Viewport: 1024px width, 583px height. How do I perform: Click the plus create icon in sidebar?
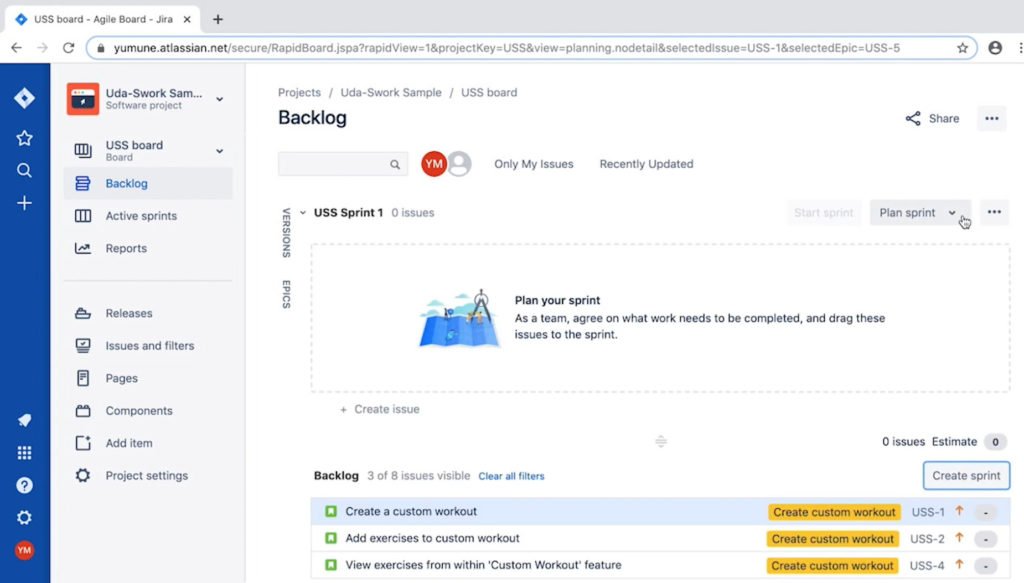point(24,203)
